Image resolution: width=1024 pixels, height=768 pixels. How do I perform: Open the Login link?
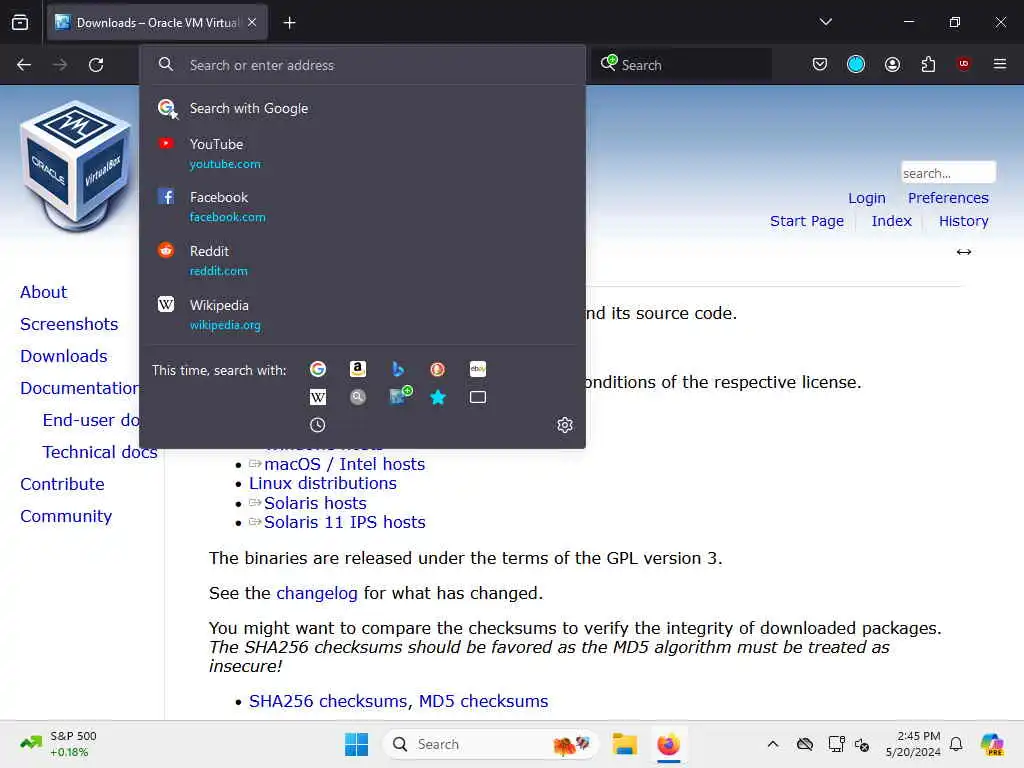(867, 198)
